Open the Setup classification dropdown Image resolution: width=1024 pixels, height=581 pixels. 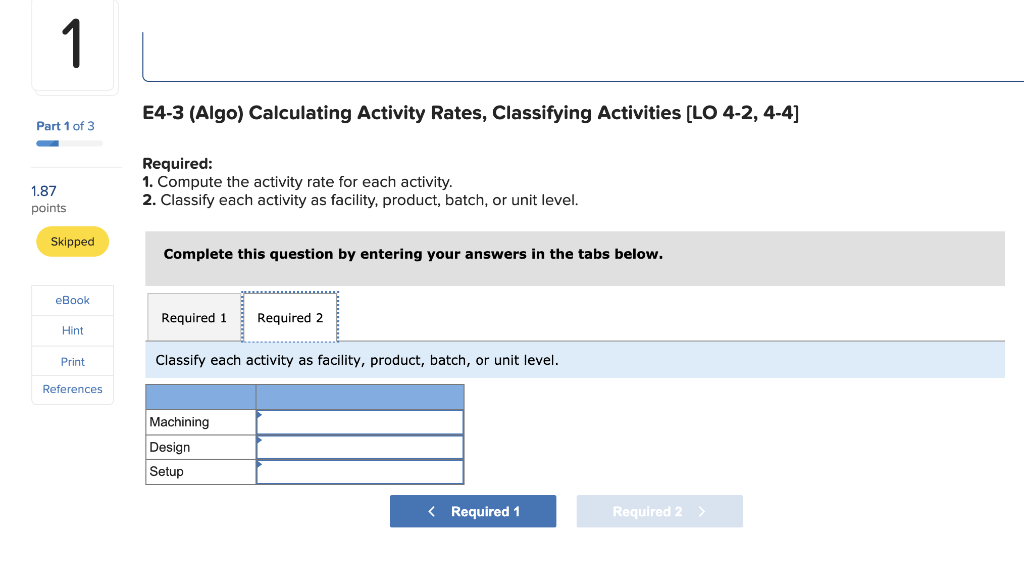[358, 470]
